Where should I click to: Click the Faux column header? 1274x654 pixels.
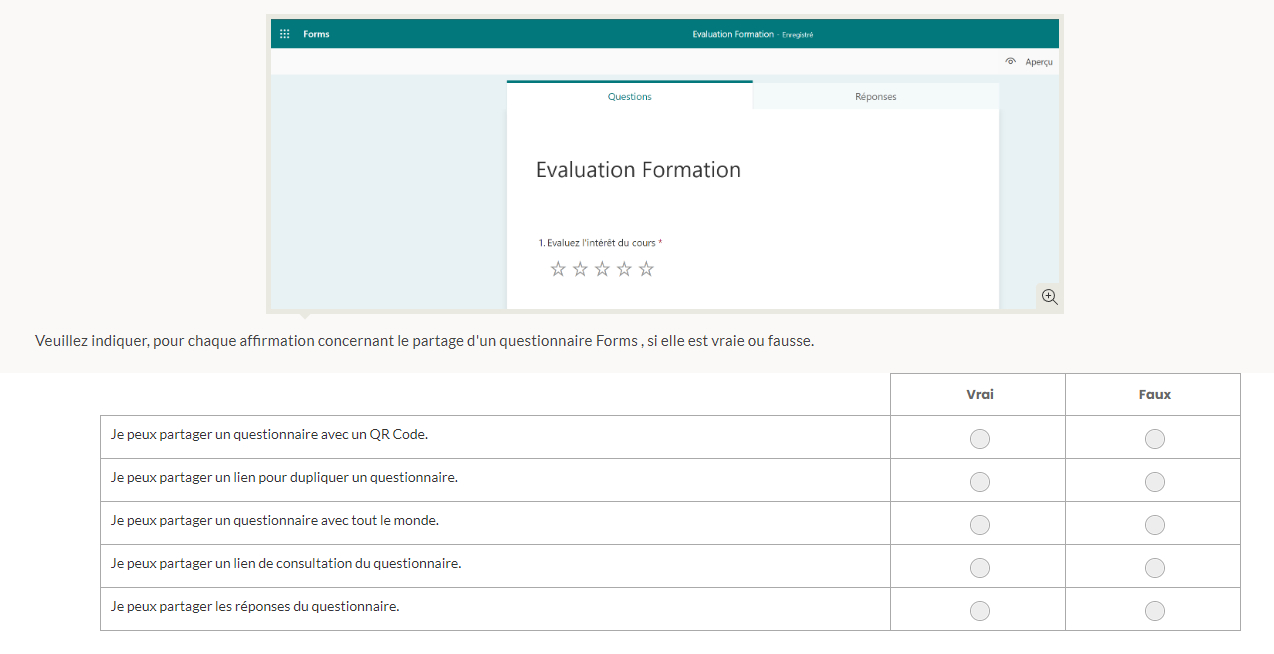pos(1155,394)
